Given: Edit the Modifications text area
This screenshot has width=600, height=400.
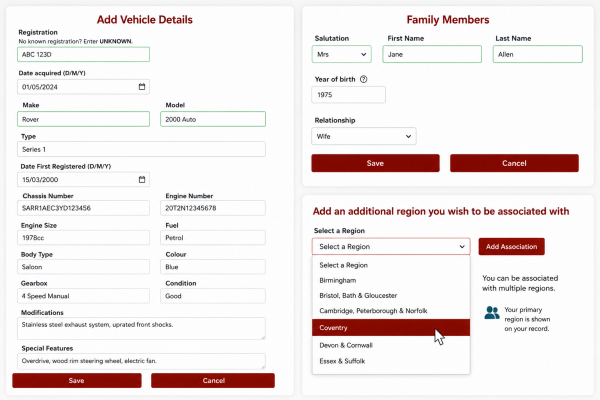Looking at the screenshot, I should (x=141, y=328).
